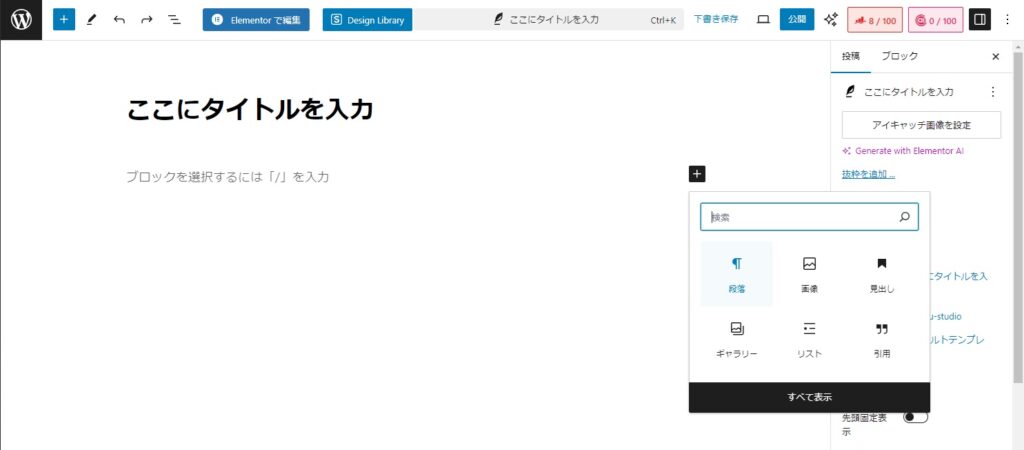1024x450 pixels.
Task: Switch to the ブロック tab
Action: click(899, 56)
